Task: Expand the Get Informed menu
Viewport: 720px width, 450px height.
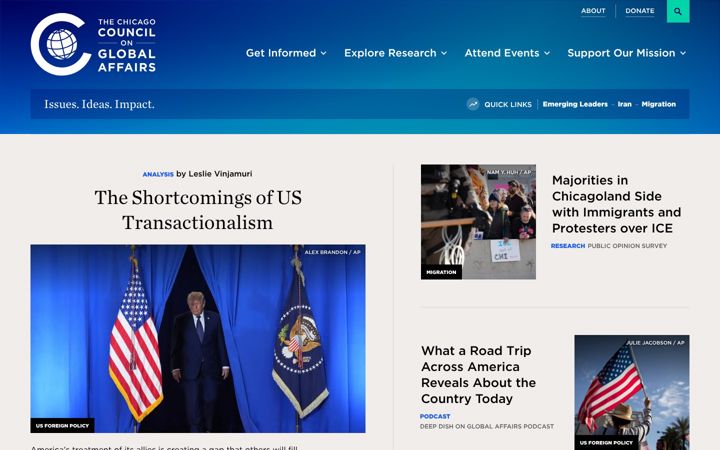Action: pos(286,53)
